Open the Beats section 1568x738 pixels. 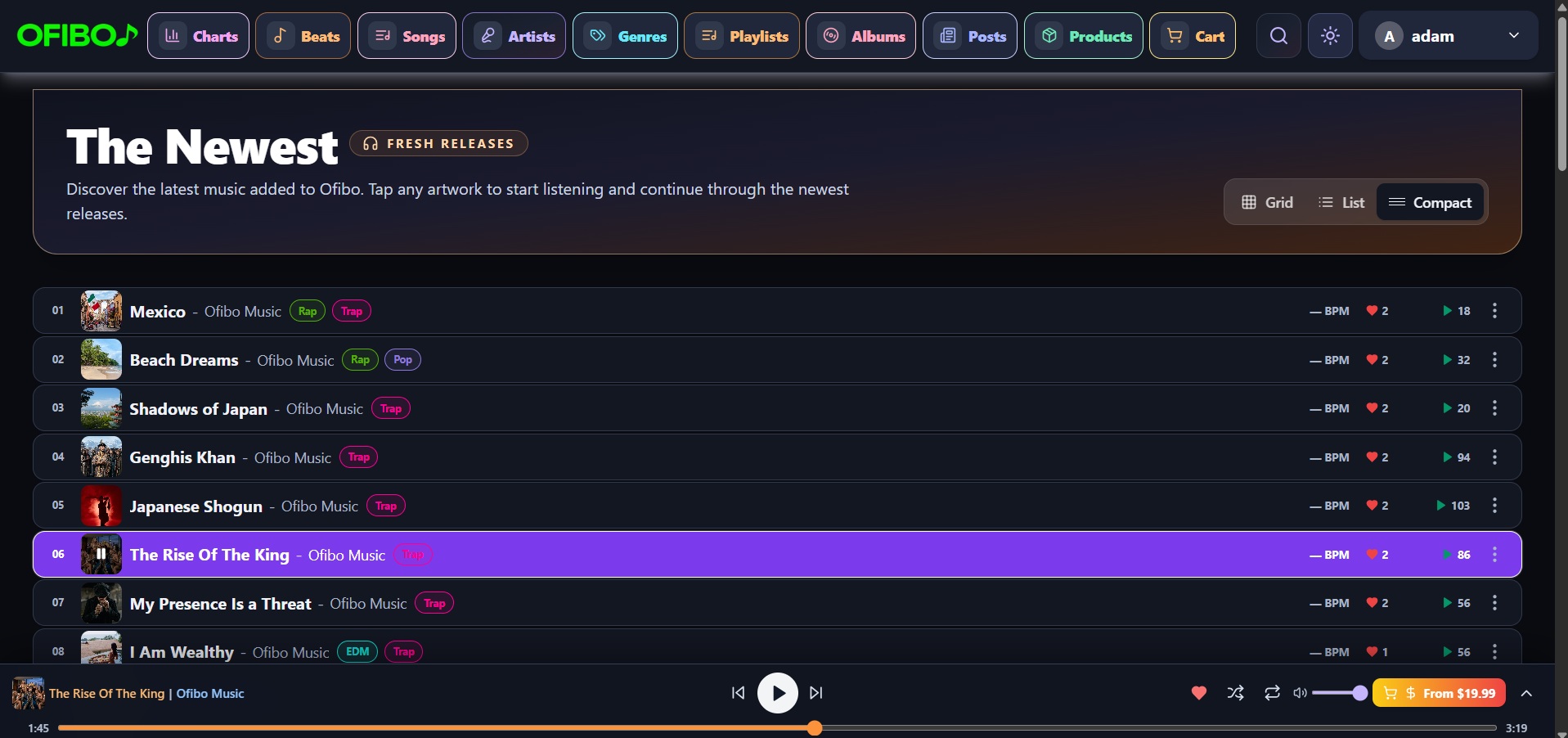(303, 36)
